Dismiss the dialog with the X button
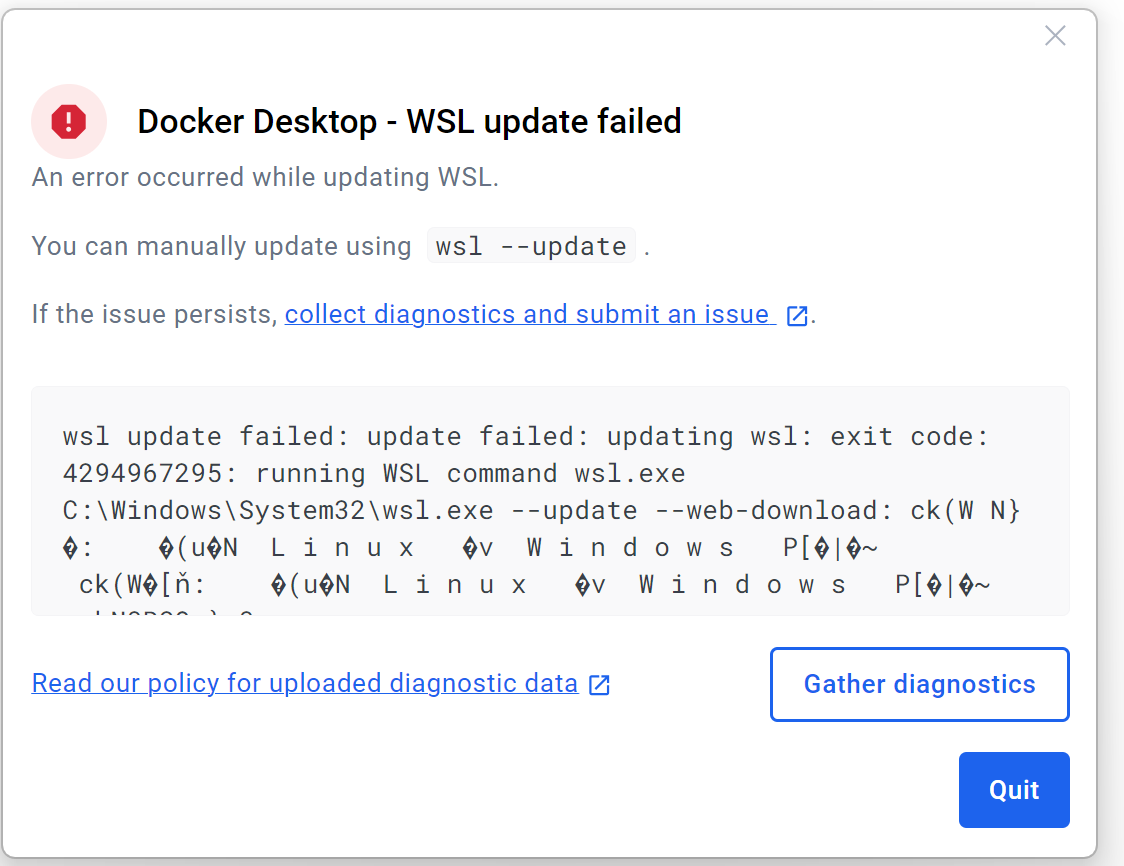The width and height of the screenshot is (1124, 866). pos(1055,35)
